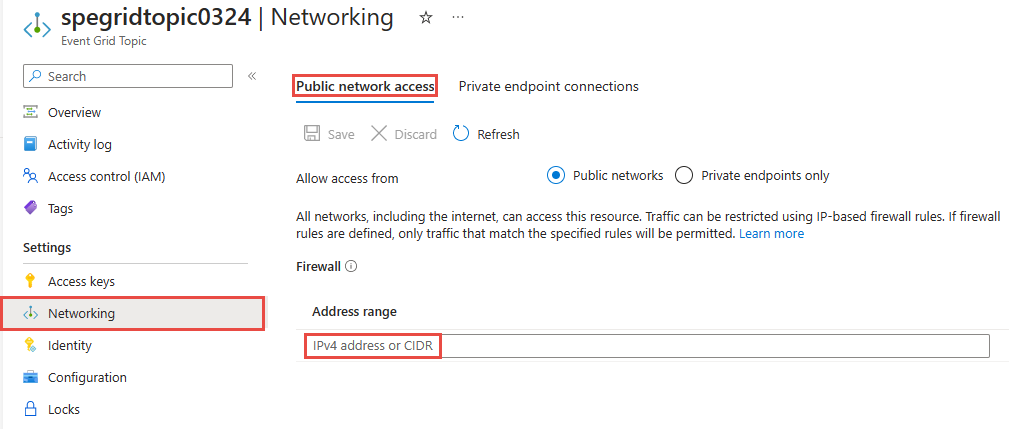Open the more options ellipsis
Viewport: 1009px width, 429px height.
pos(458,18)
